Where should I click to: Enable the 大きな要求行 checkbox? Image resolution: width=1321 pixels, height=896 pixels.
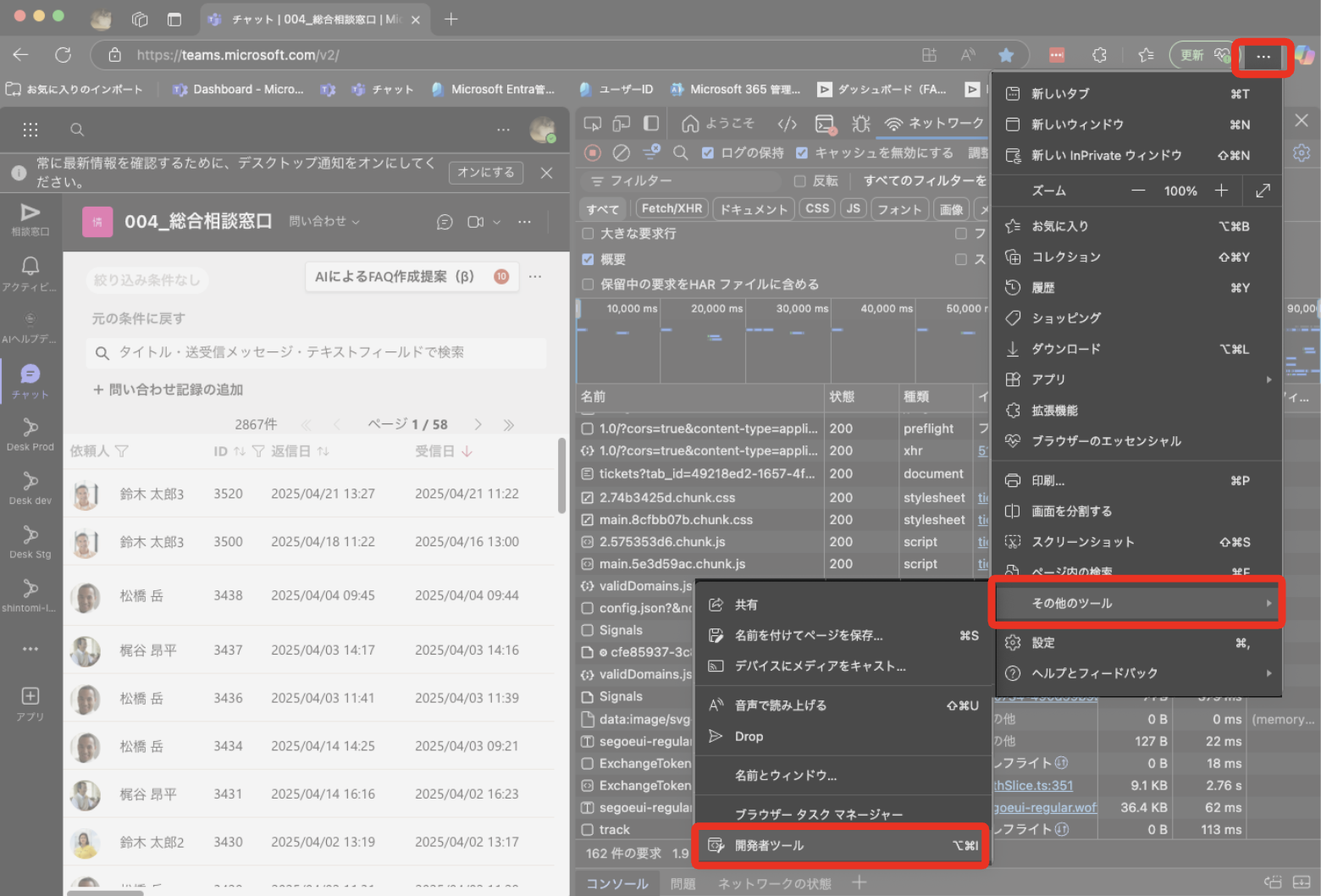point(588,234)
